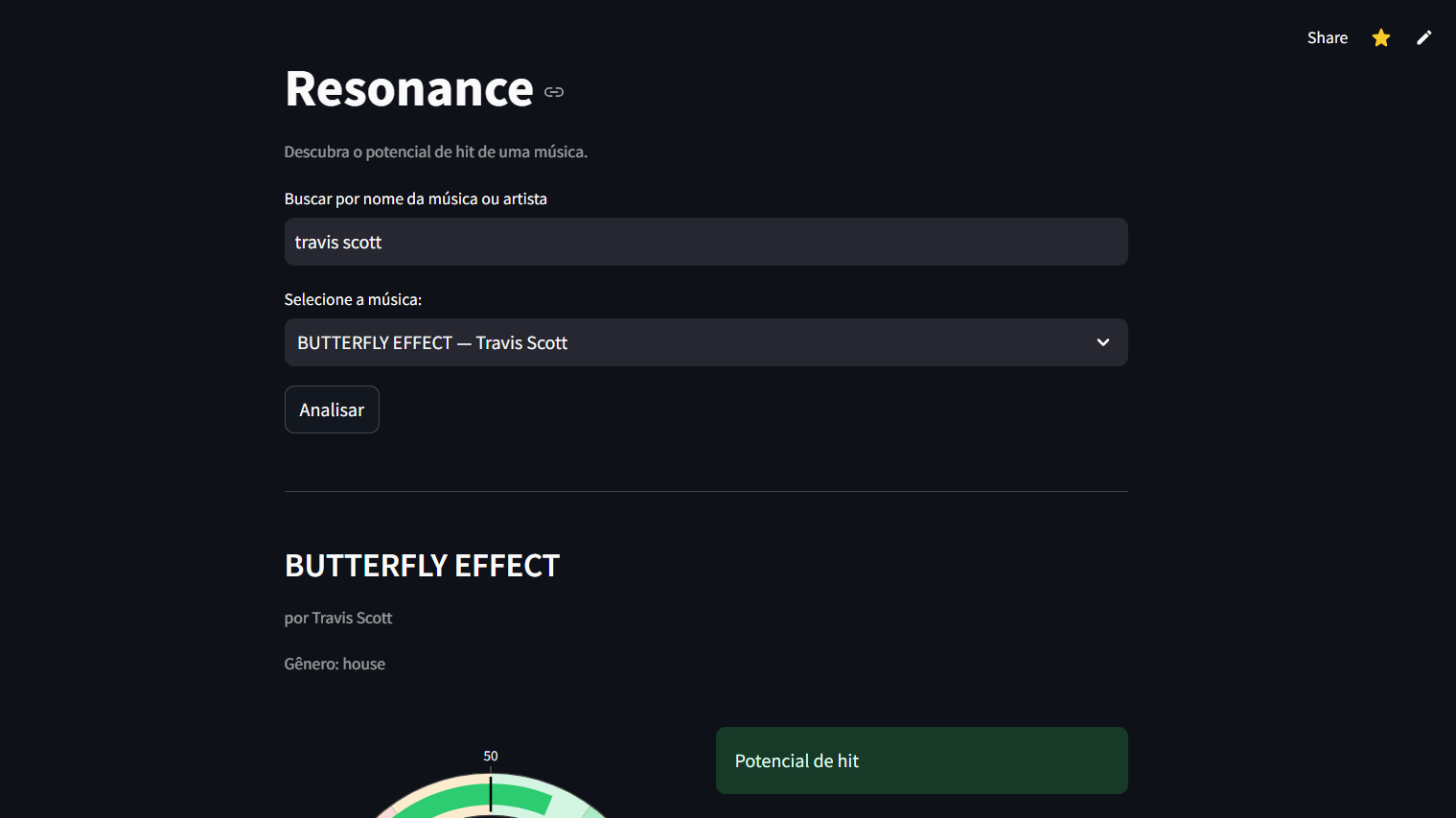This screenshot has height=818, width=1456.
Task: Click the gauge needle at value 50
Action: pos(491,786)
